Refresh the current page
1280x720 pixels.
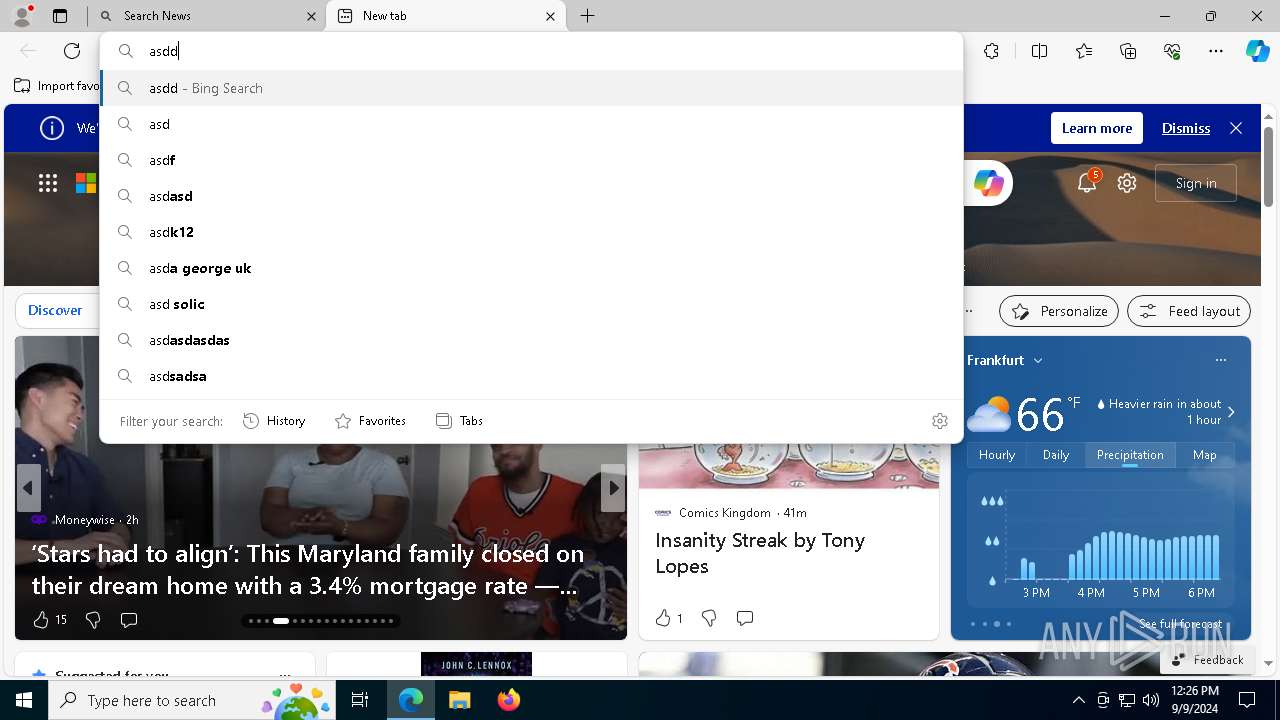point(72,51)
